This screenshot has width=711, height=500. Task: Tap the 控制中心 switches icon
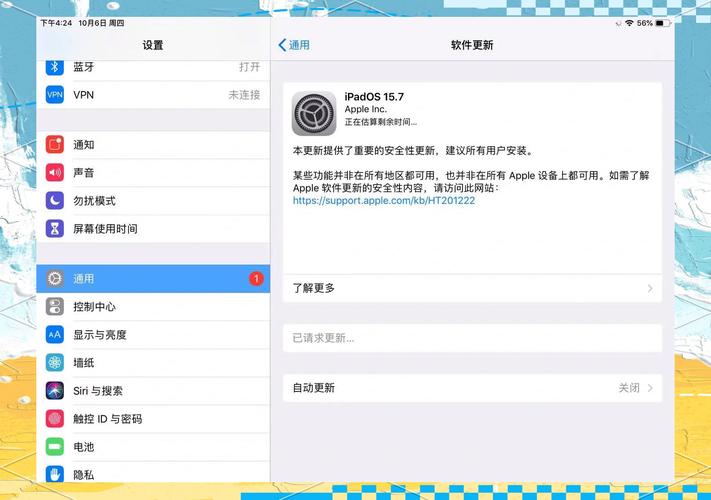(x=55, y=306)
